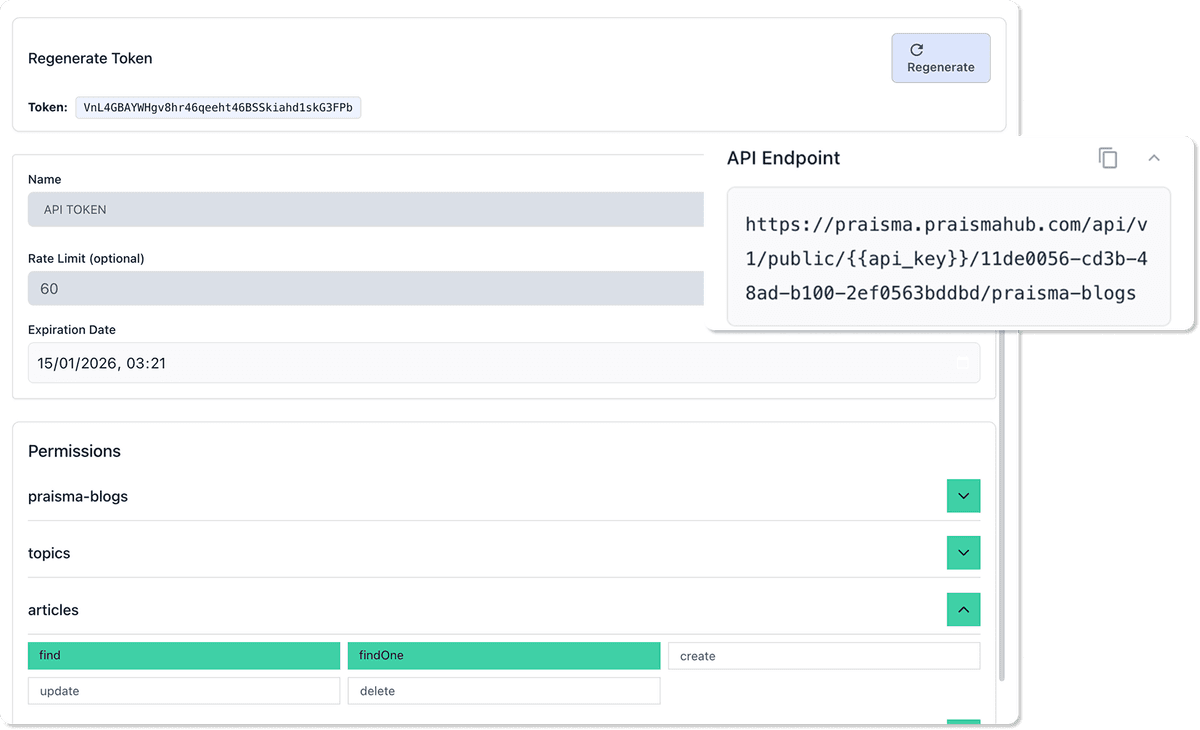
Task: Expand the praisma-blogs permissions
Action: pos(962,495)
